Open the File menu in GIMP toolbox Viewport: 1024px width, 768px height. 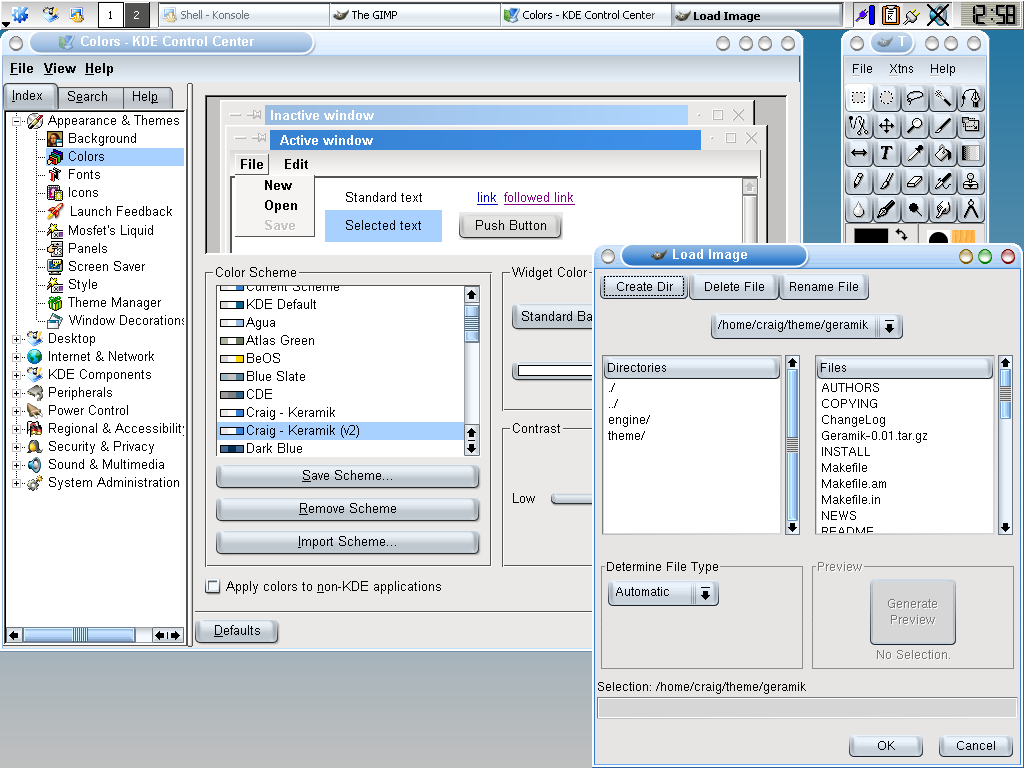(x=862, y=69)
